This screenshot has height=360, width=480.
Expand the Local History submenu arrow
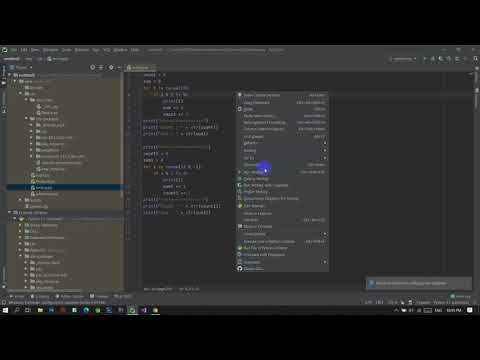pyautogui.click(x=325, y=234)
